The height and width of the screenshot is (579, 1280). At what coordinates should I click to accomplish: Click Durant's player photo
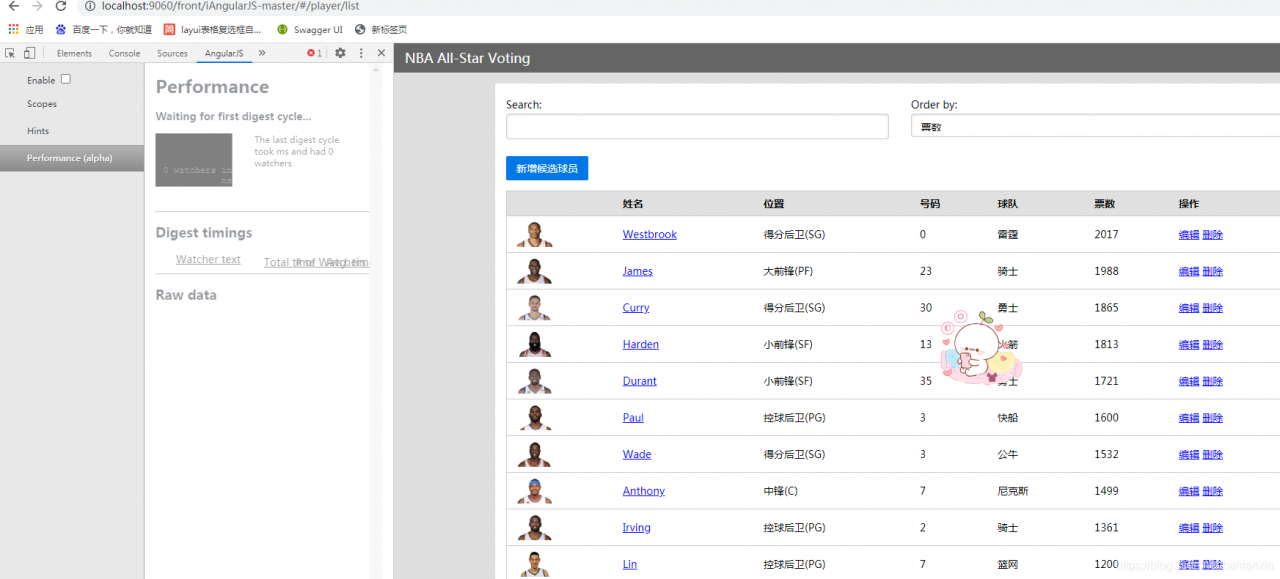pyautogui.click(x=535, y=381)
